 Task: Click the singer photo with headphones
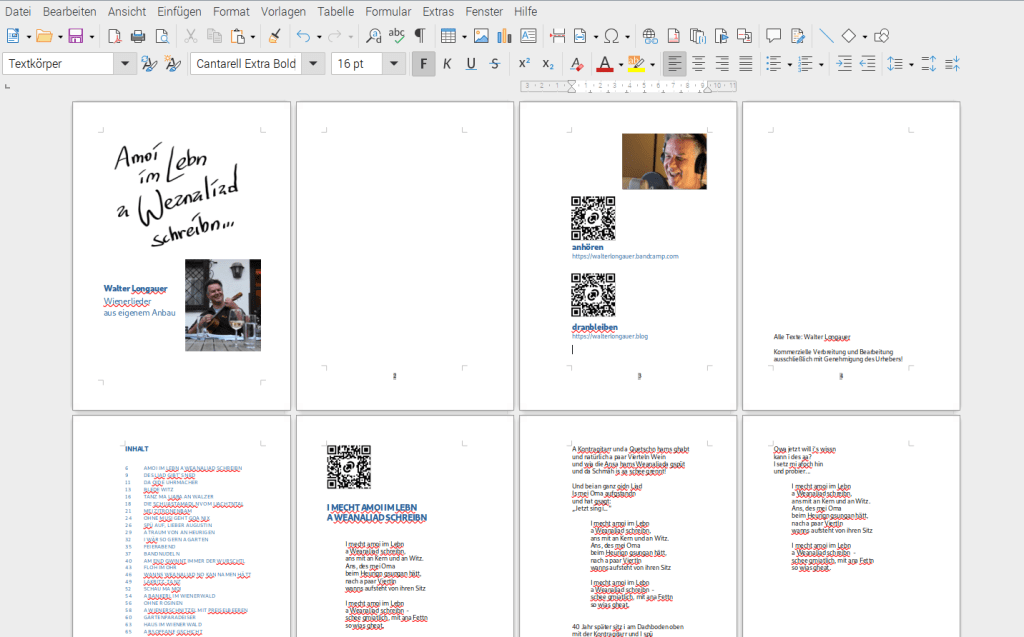pyautogui.click(x=664, y=161)
